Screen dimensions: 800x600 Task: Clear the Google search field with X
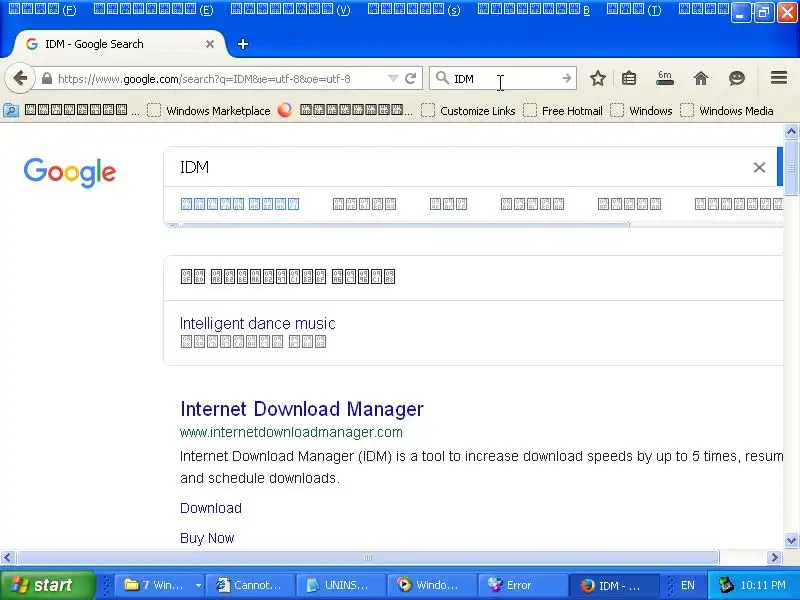759,167
